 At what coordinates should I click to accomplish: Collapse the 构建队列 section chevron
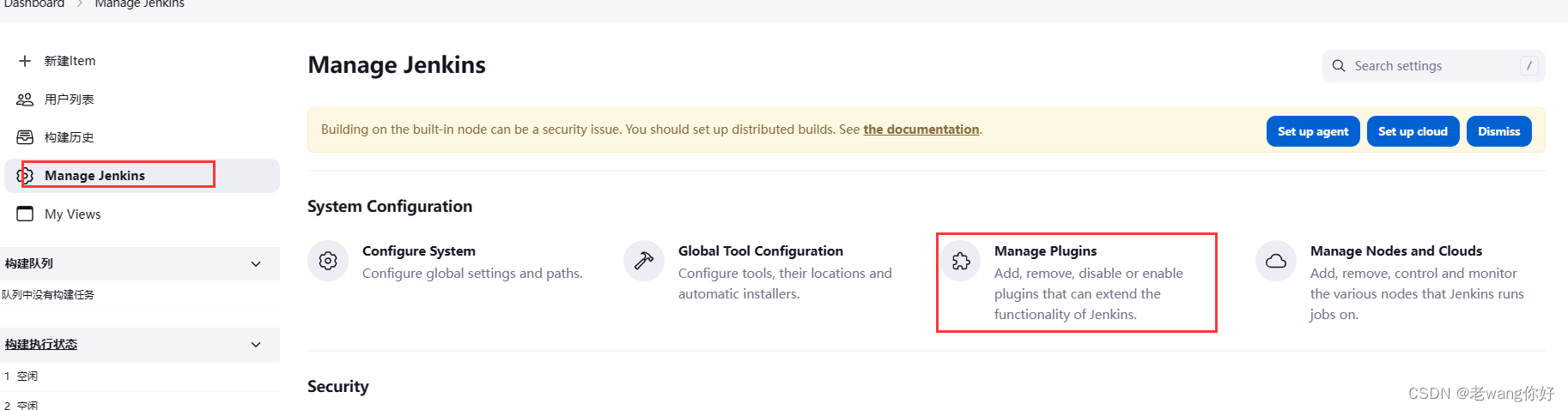click(x=256, y=264)
